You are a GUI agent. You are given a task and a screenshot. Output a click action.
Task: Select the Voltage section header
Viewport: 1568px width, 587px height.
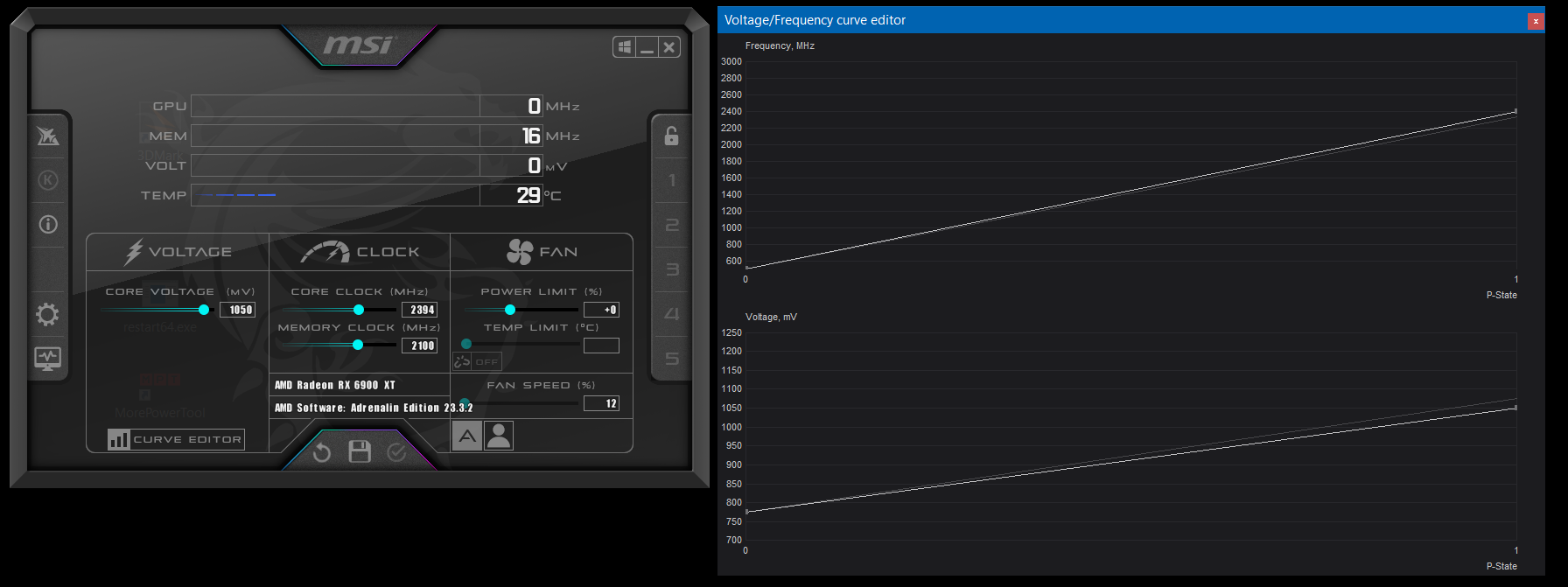[178, 252]
